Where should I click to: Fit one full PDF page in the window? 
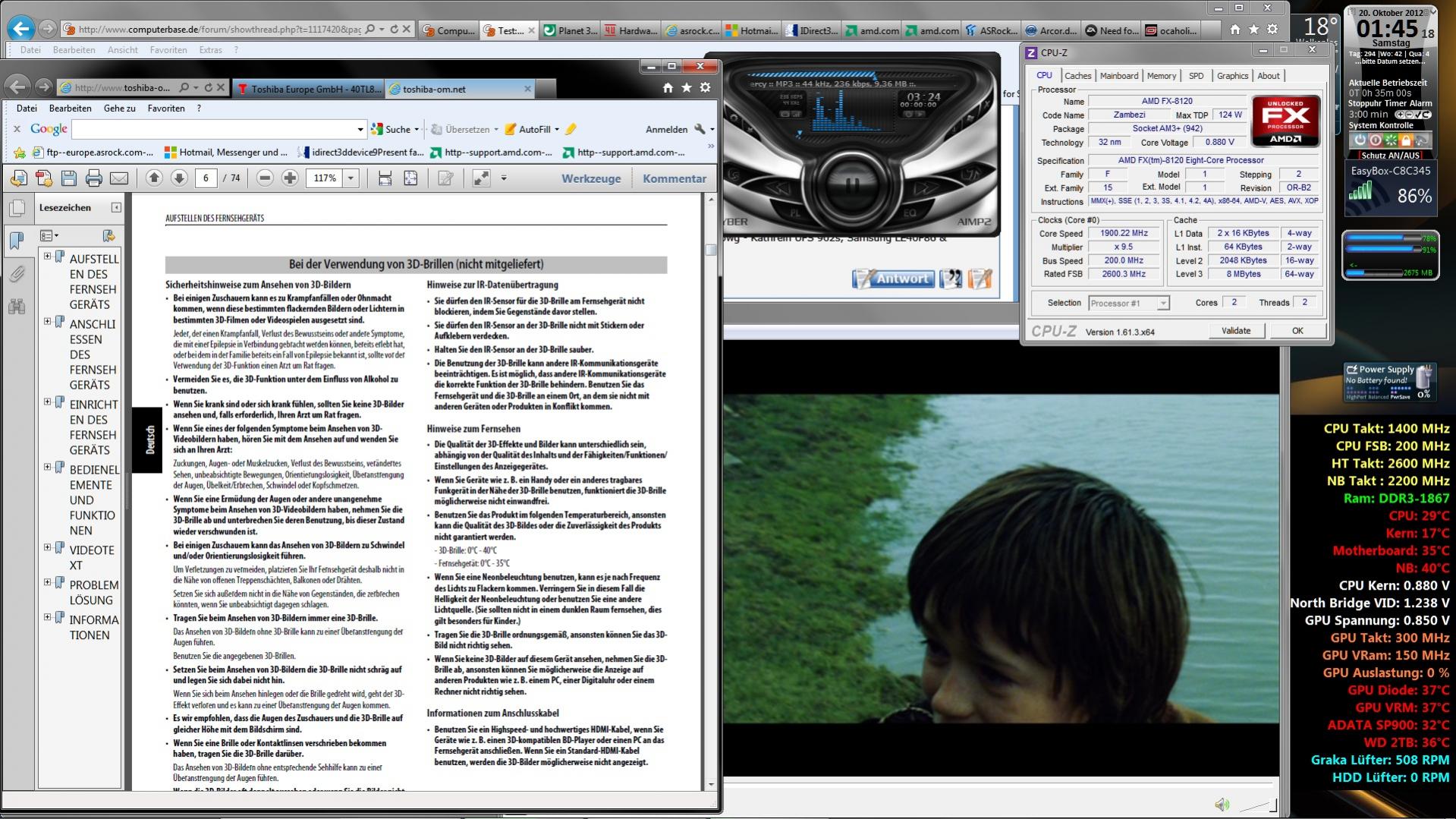pos(410,178)
